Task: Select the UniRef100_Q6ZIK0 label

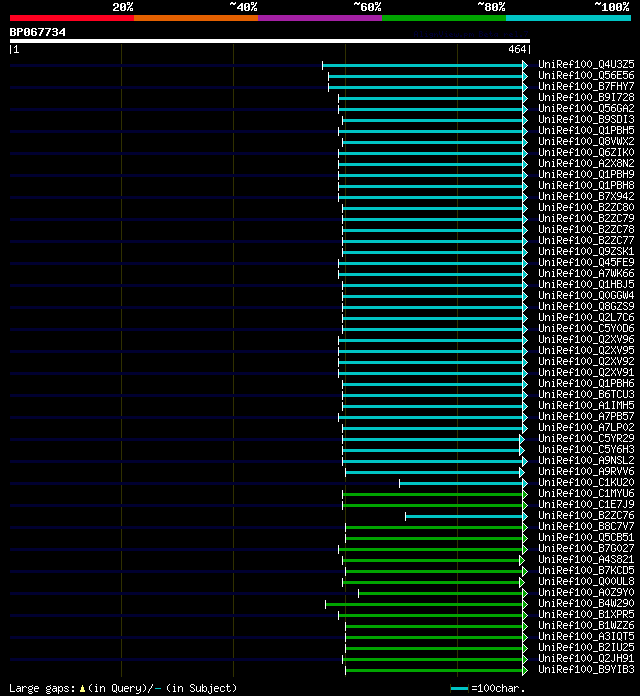Action: (586, 152)
